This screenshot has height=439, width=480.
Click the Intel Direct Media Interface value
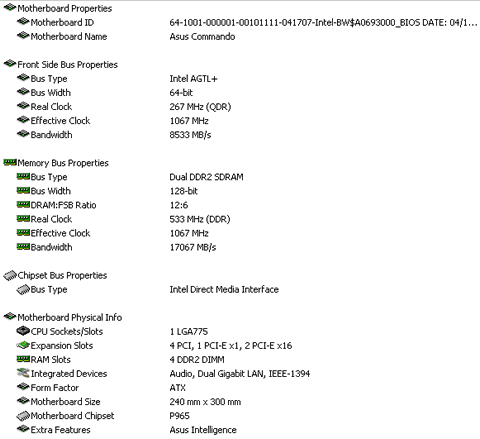point(224,289)
